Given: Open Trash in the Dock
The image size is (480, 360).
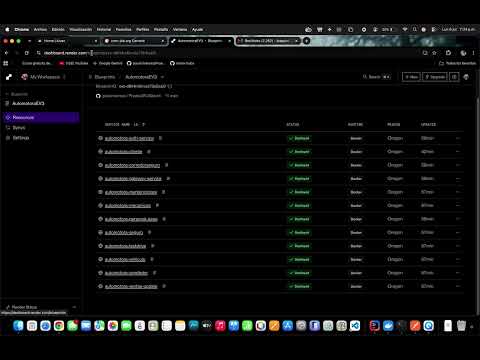Looking at the screenshot, I should pyautogui.click(x=461, y=326).
